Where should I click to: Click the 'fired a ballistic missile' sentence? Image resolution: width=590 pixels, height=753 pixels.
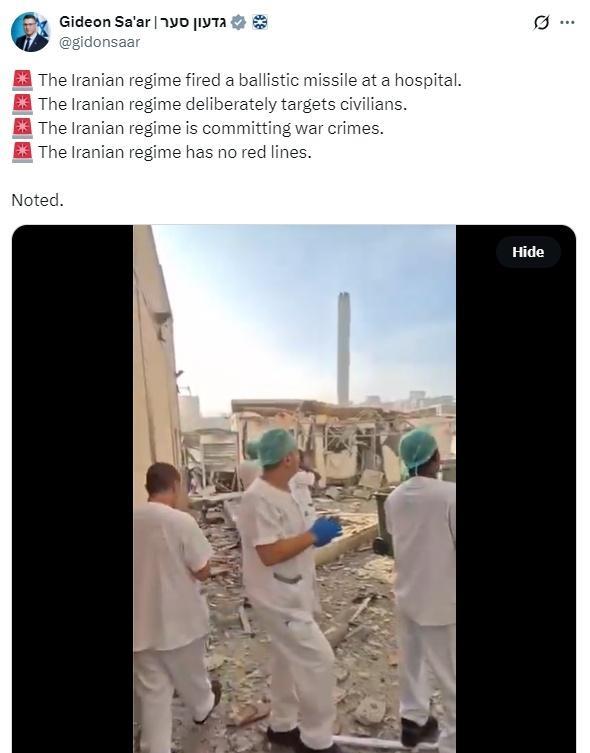pos(250,80)
